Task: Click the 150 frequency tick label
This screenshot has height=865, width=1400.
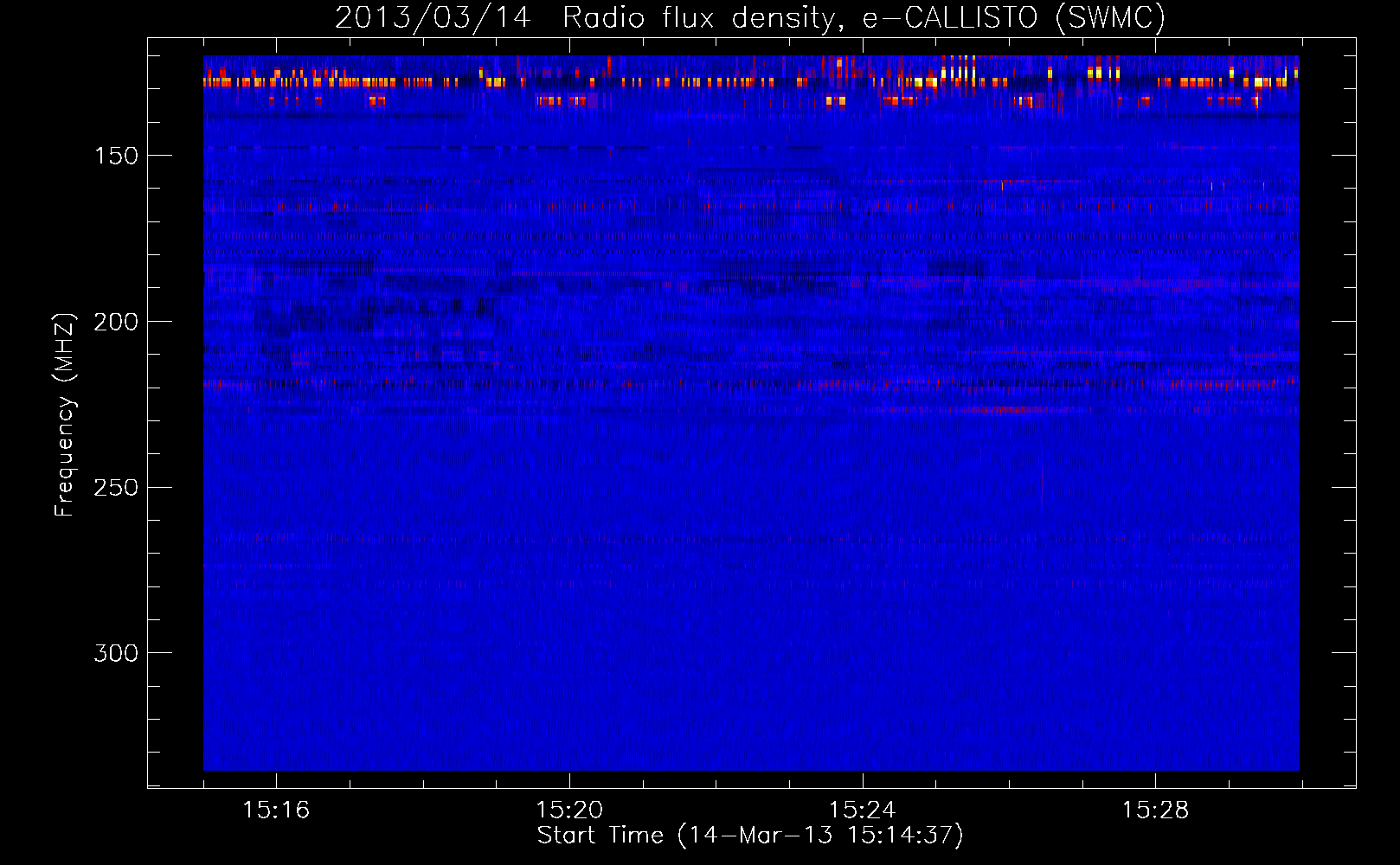Action: (116, 156)
